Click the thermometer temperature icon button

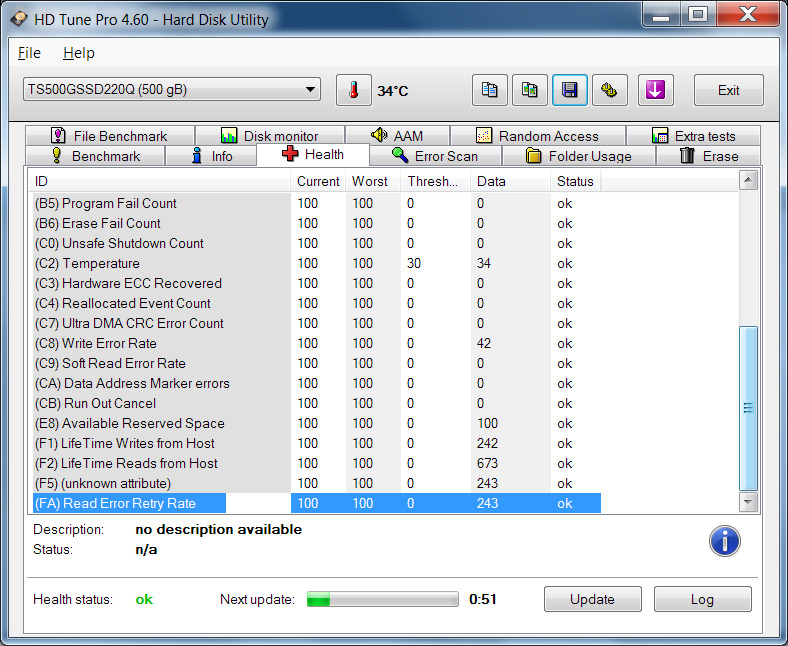point(354,90)
